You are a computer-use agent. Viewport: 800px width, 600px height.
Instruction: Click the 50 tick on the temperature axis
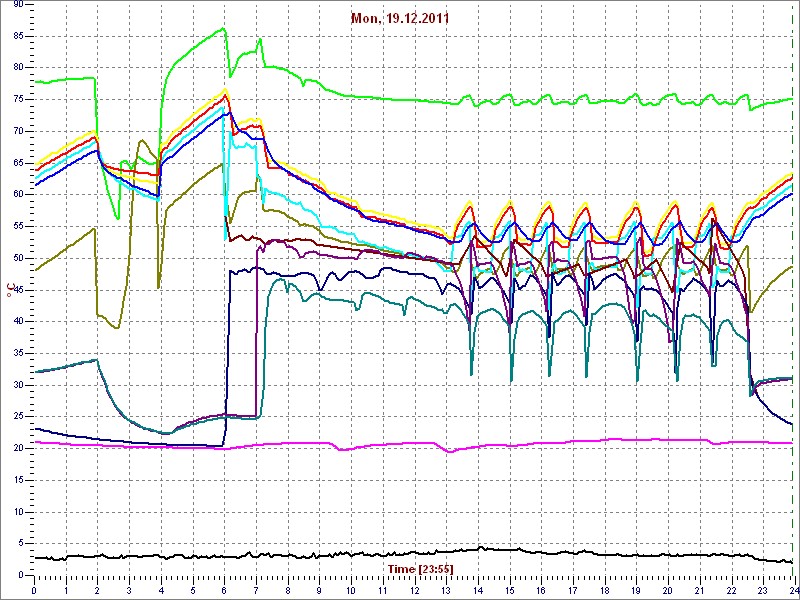point(18,258)
